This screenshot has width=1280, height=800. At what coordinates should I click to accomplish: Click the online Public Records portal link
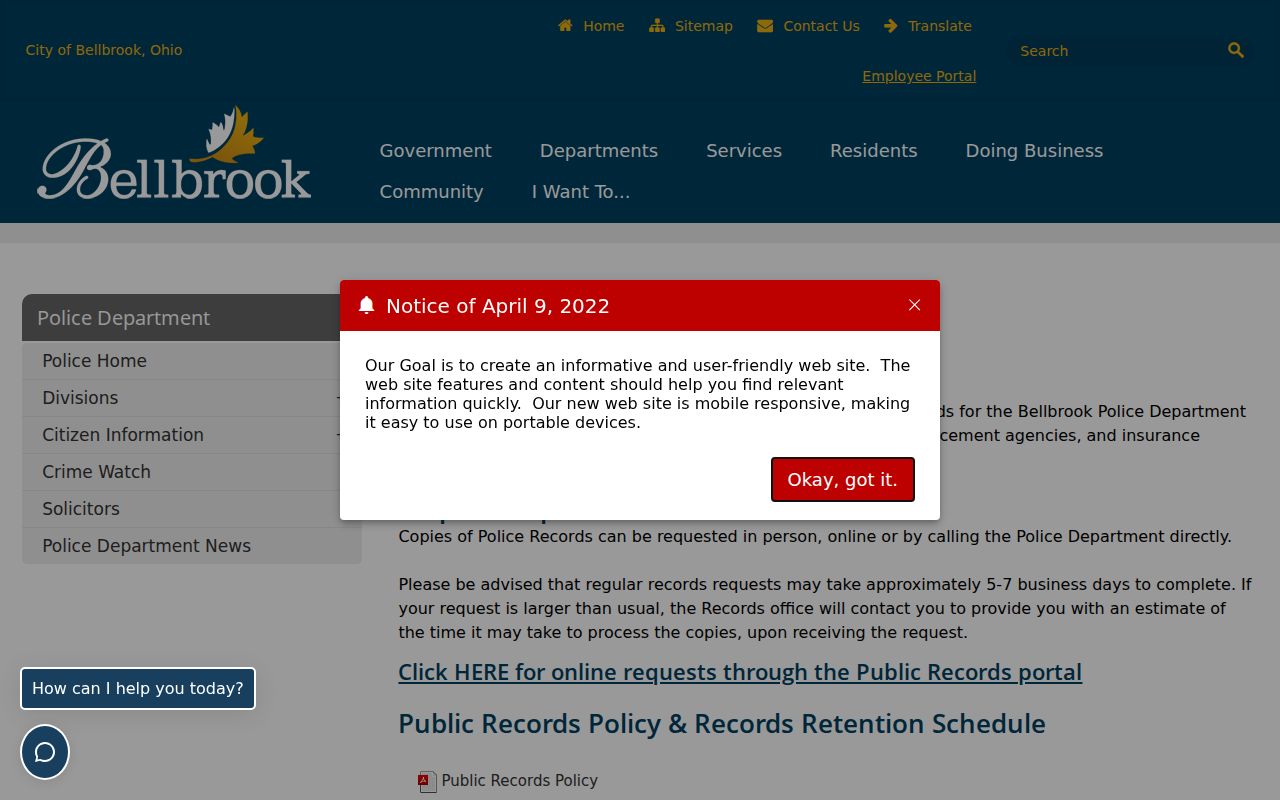click(x=740, y=672)
